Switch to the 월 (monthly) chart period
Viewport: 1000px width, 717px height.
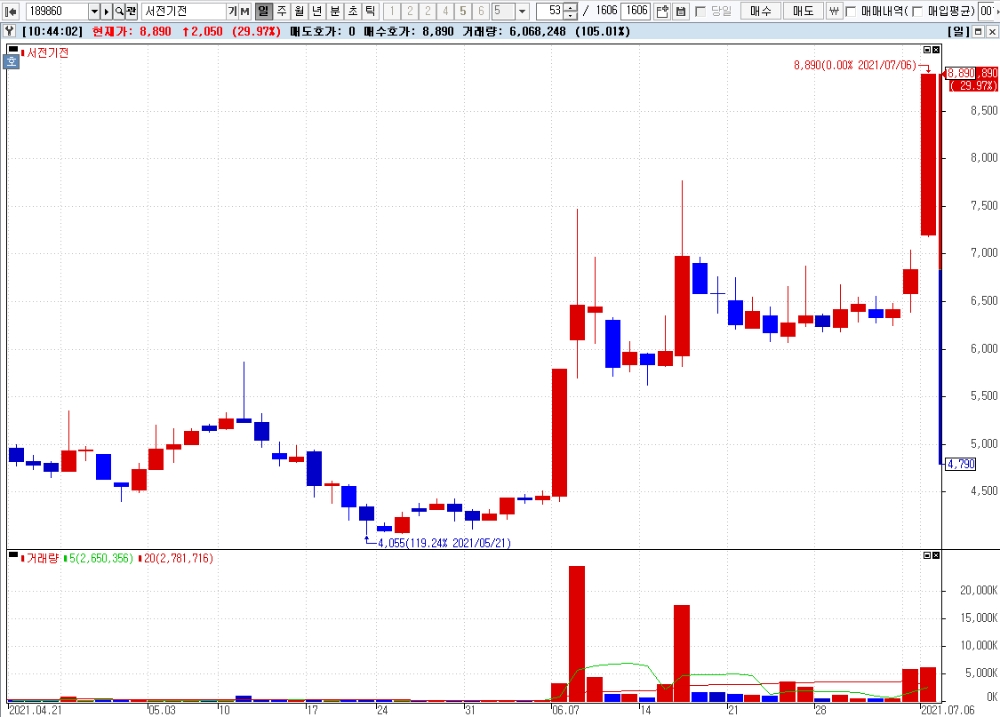[x=299, y=11]
